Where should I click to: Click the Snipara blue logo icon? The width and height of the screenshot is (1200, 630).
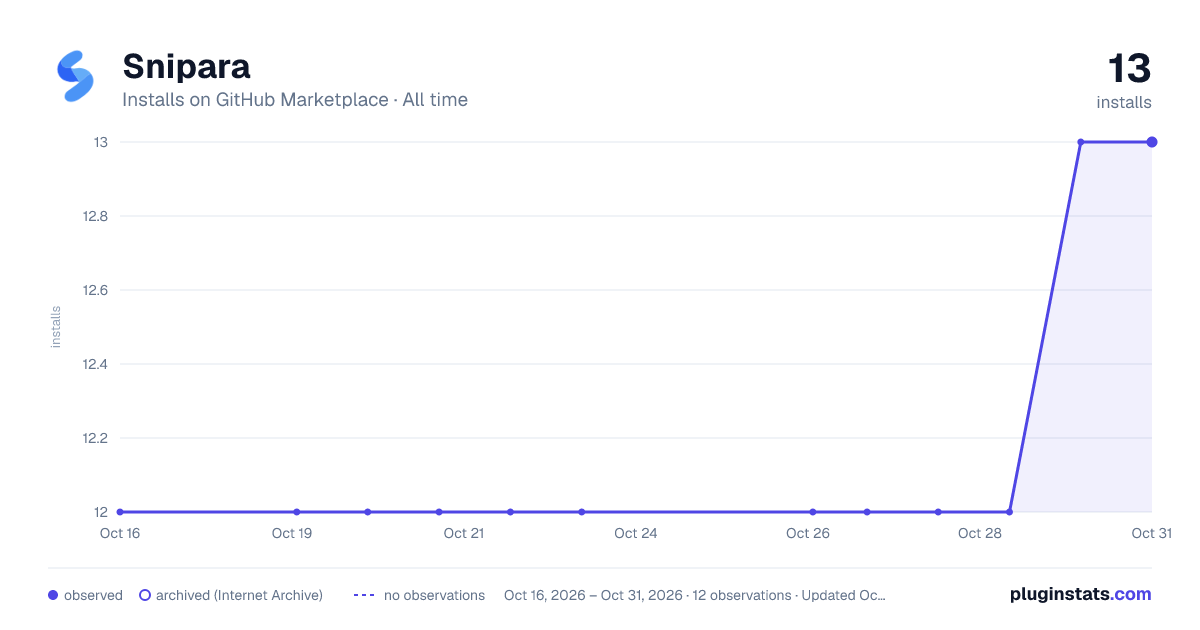point(75,76)
